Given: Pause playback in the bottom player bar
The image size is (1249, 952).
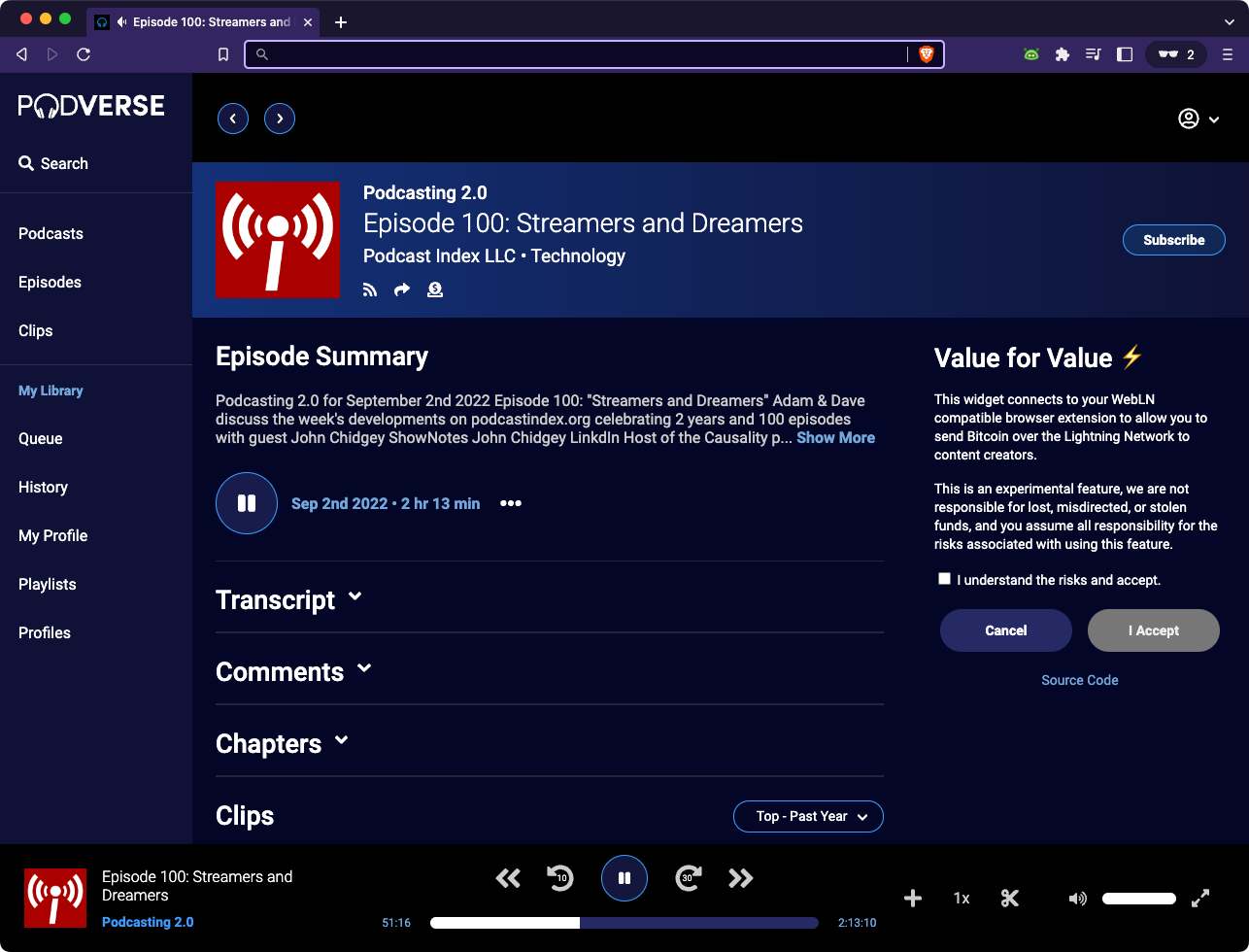Looking at the screenshot, I should [624, 878].
